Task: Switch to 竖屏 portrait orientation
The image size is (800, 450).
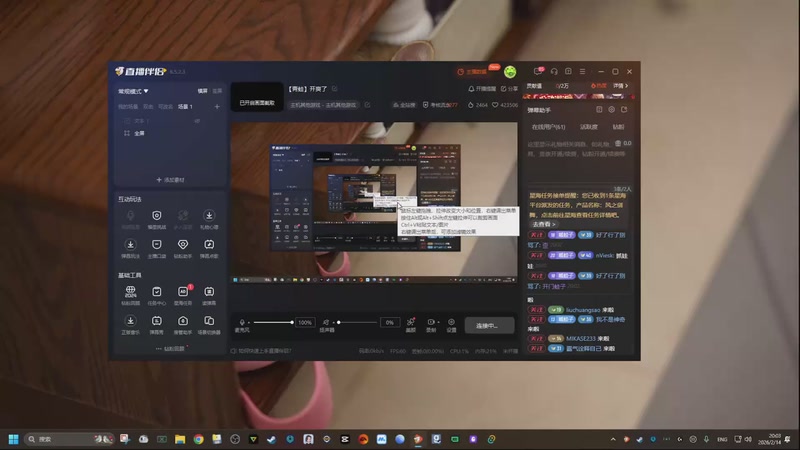Action: click(x=217, y=91)
